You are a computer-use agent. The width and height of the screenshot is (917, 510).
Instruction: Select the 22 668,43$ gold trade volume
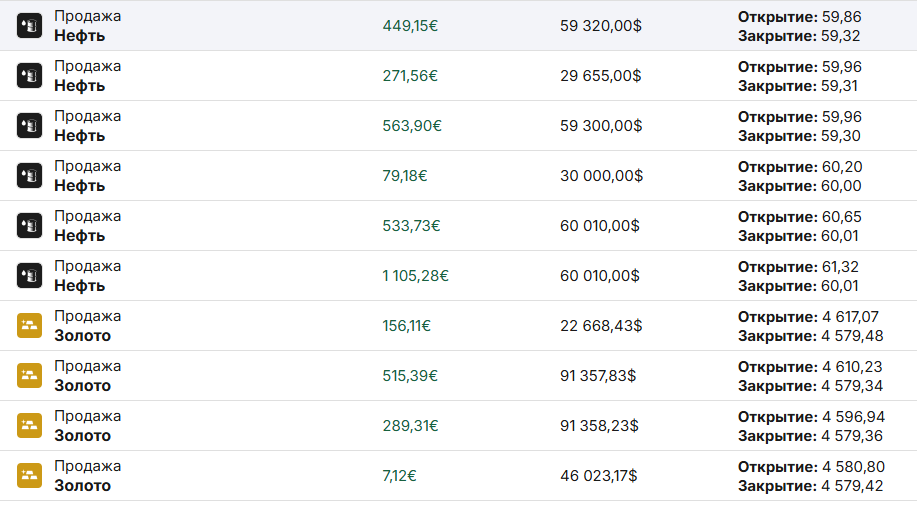coord(600,326)
